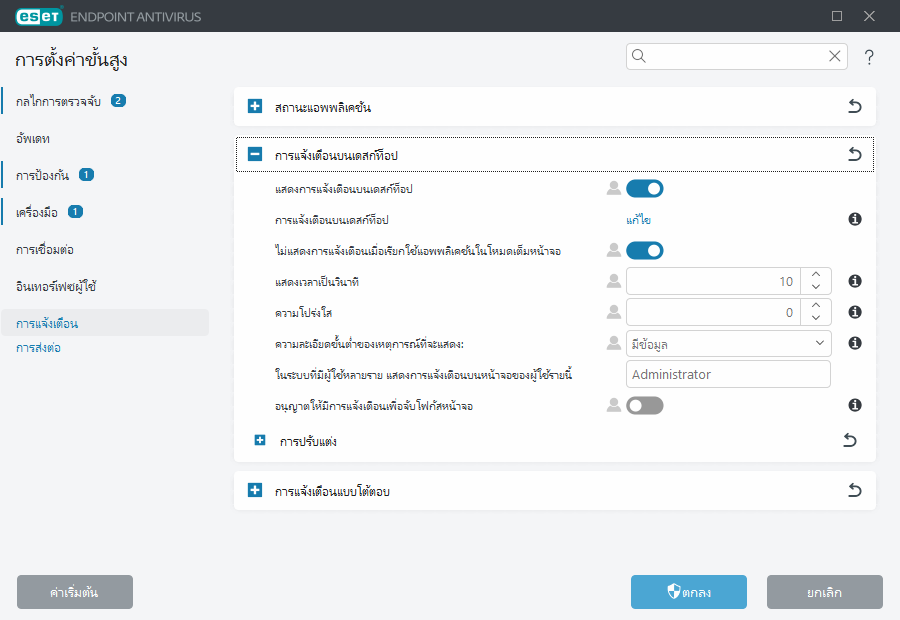
Task: Open อัพเดท settings category
Action: tap(33, 138)
